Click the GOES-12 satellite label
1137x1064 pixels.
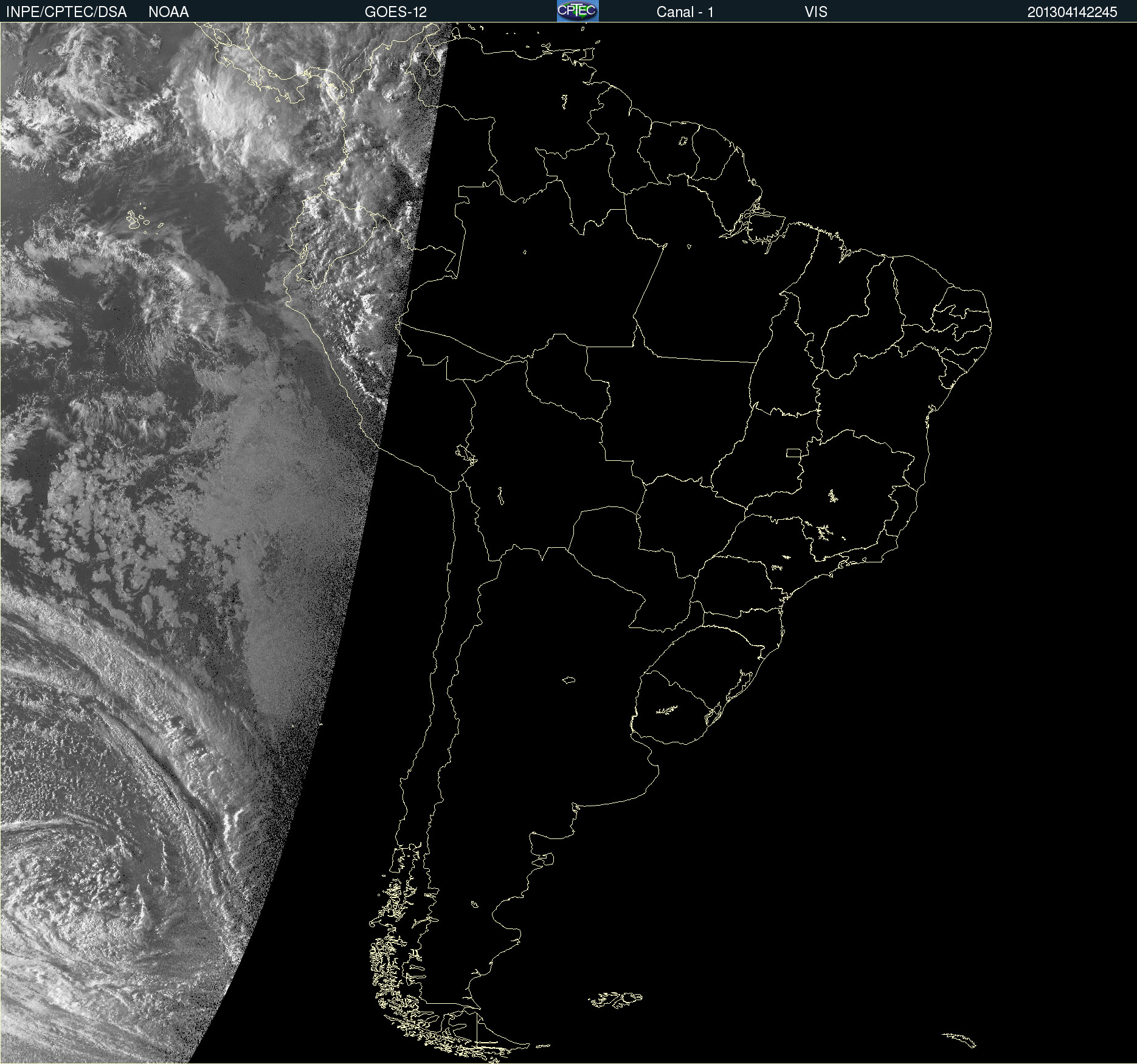point(396,12)
